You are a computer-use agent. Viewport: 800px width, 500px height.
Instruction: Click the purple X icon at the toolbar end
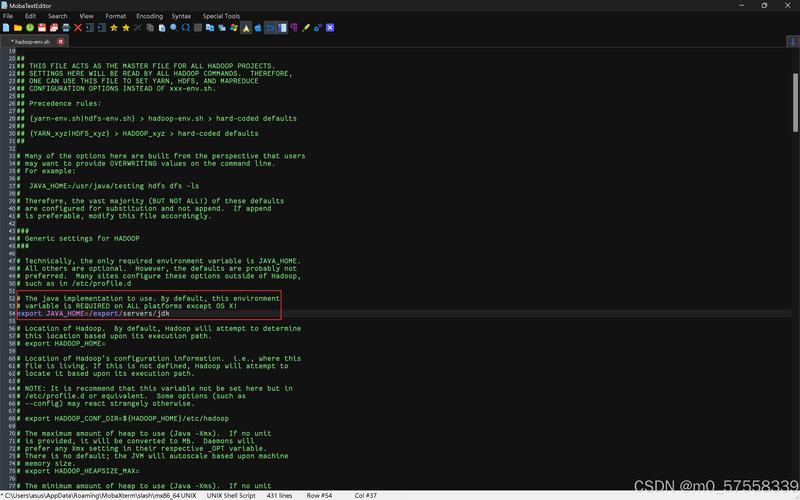tap(330, 28)
